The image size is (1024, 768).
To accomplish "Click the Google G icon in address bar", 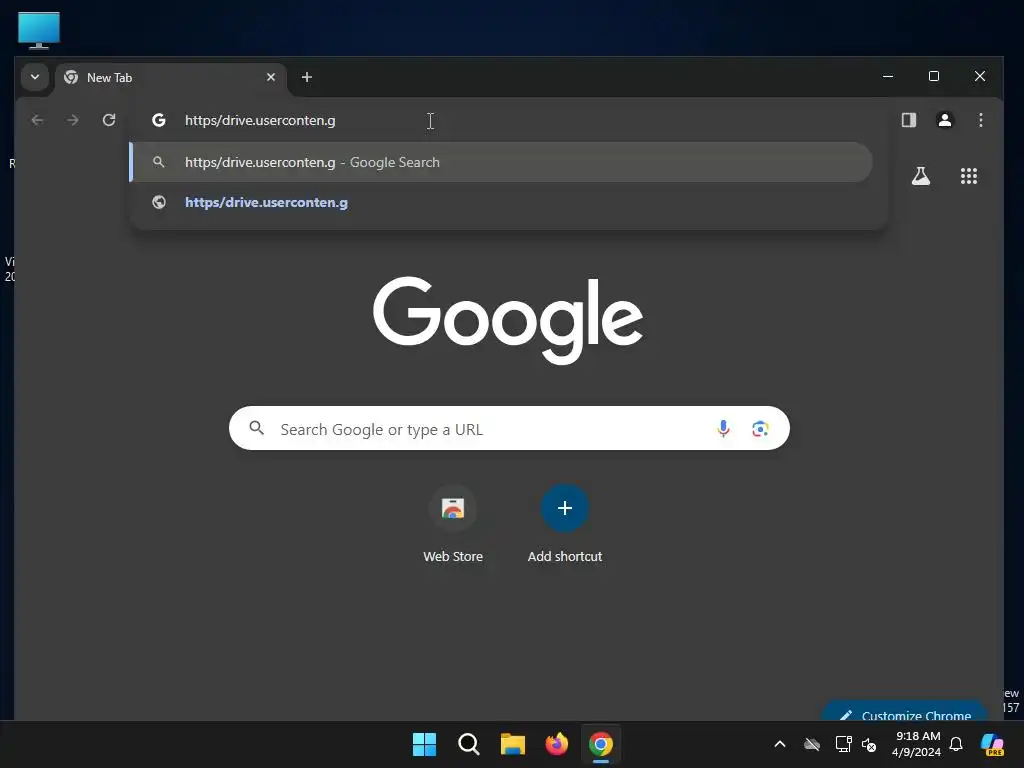I will pos(159,120).
